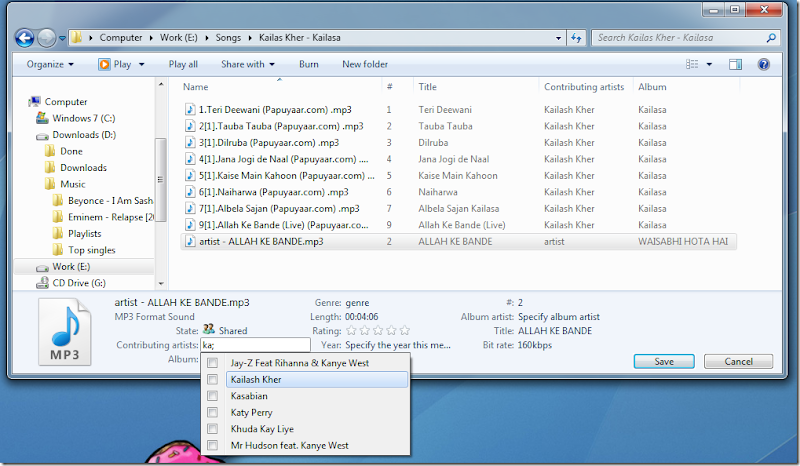Click Songs in the address breadcrumb
The height and width of the screenshot is (466, 800).
[228, 38]
